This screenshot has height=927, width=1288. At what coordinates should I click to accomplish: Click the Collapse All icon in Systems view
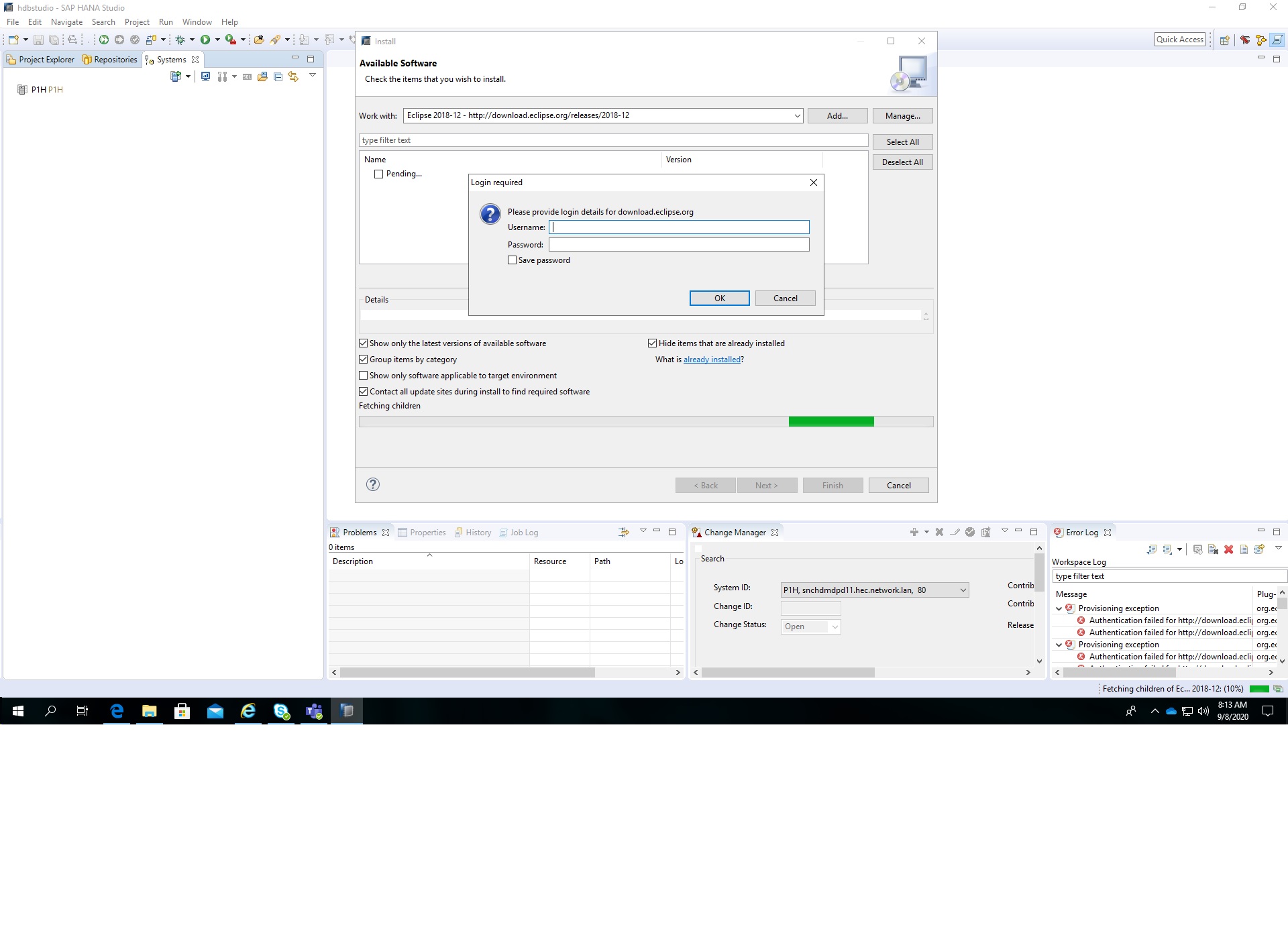coord(278,76)
